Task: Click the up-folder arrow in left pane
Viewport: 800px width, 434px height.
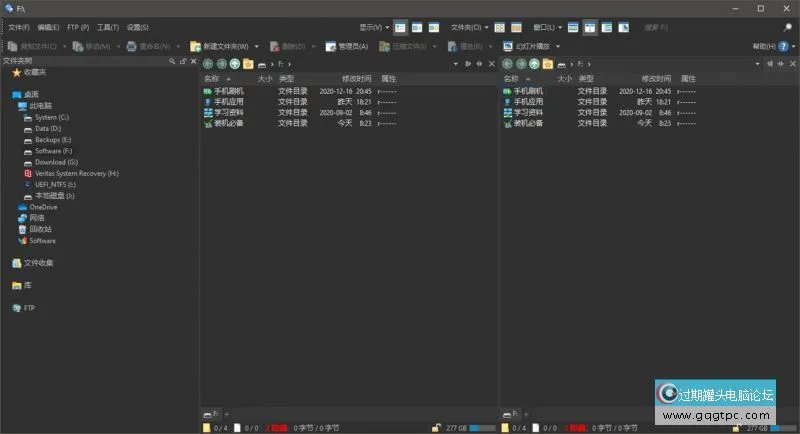Action: pos(234,64)
